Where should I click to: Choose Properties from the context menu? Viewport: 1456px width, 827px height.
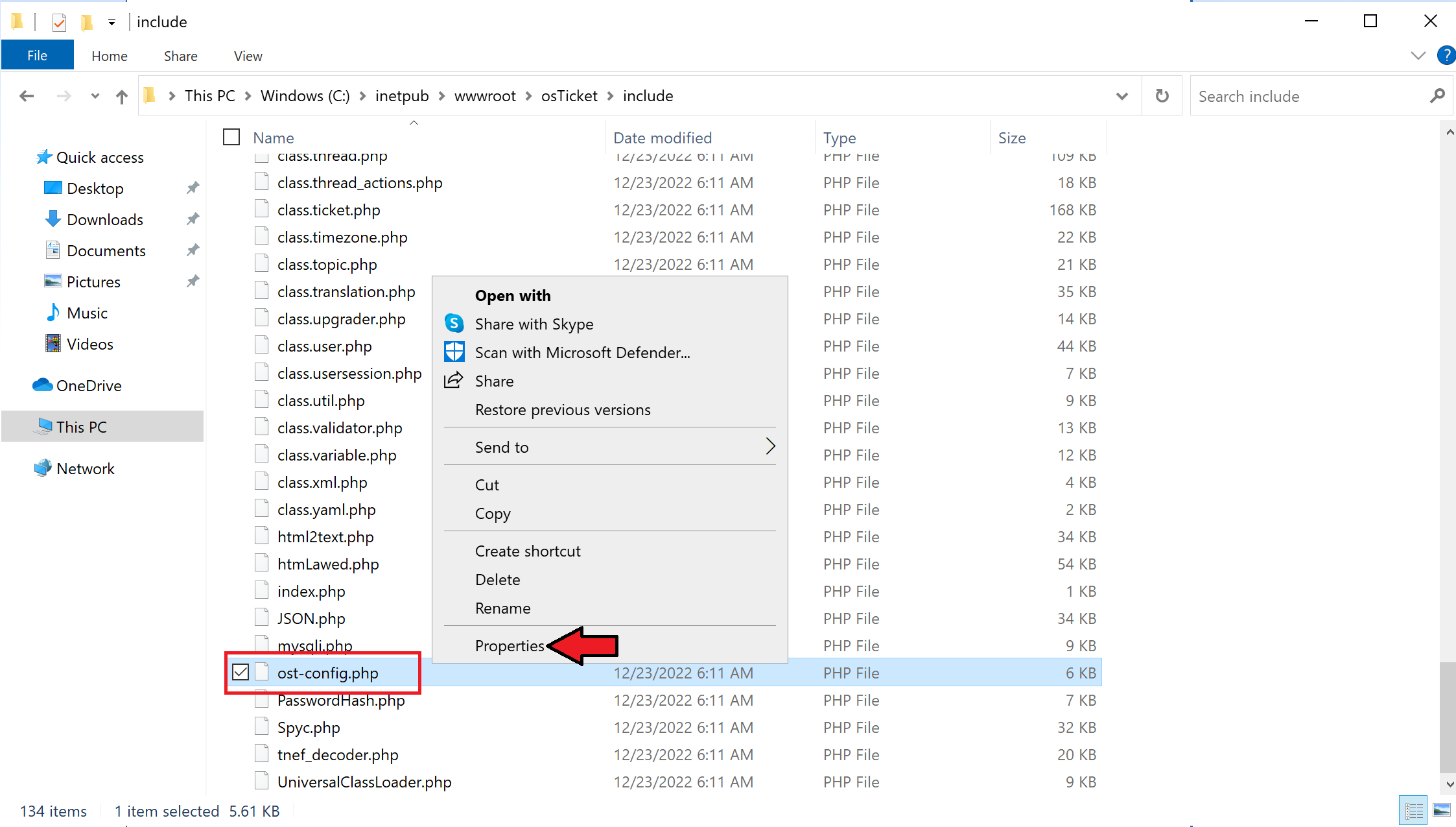510,645
